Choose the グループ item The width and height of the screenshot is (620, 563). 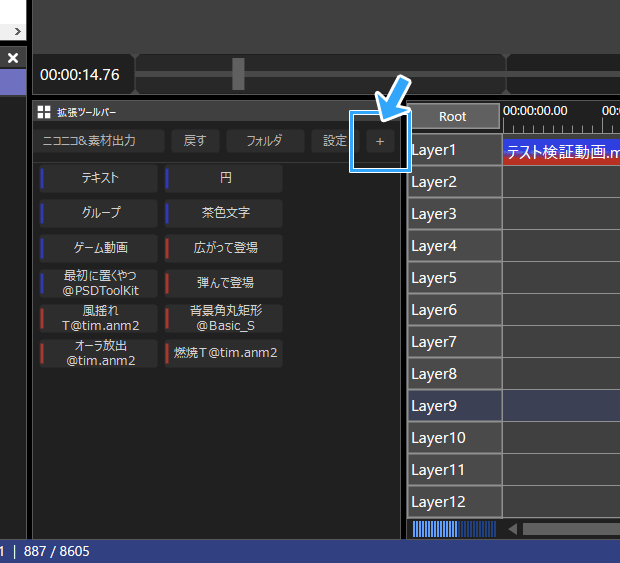pos(99,213)
